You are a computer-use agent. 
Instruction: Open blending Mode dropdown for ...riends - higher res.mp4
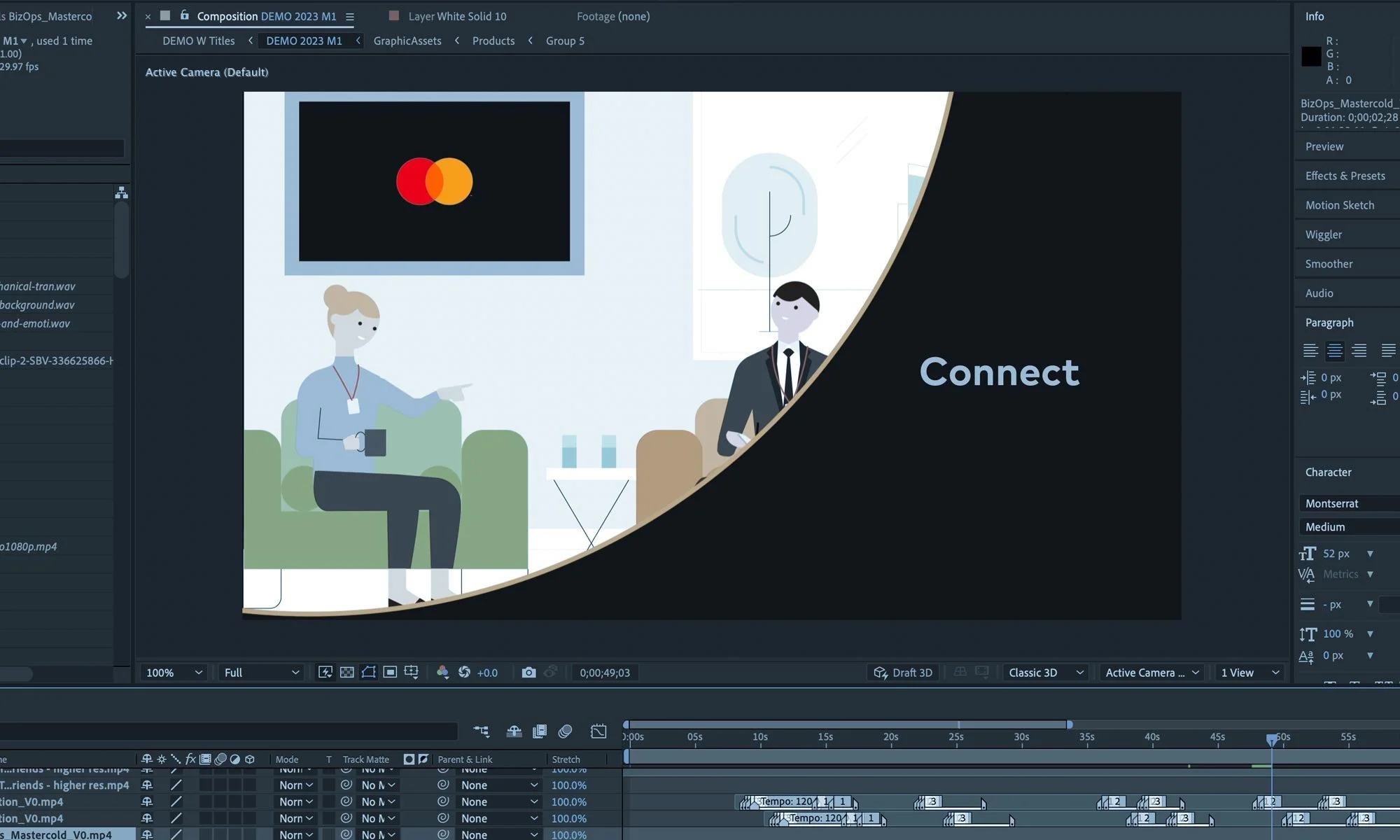tap(295, 785)
